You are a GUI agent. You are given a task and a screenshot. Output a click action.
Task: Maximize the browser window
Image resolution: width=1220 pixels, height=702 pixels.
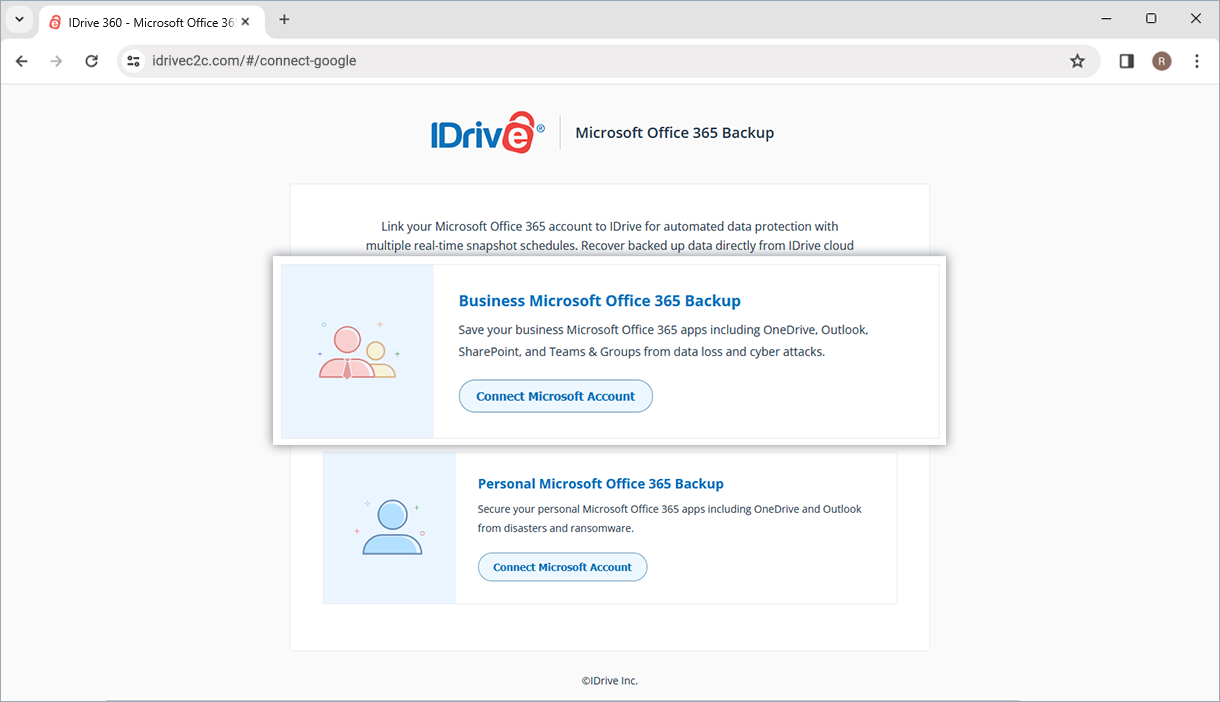1151,18
